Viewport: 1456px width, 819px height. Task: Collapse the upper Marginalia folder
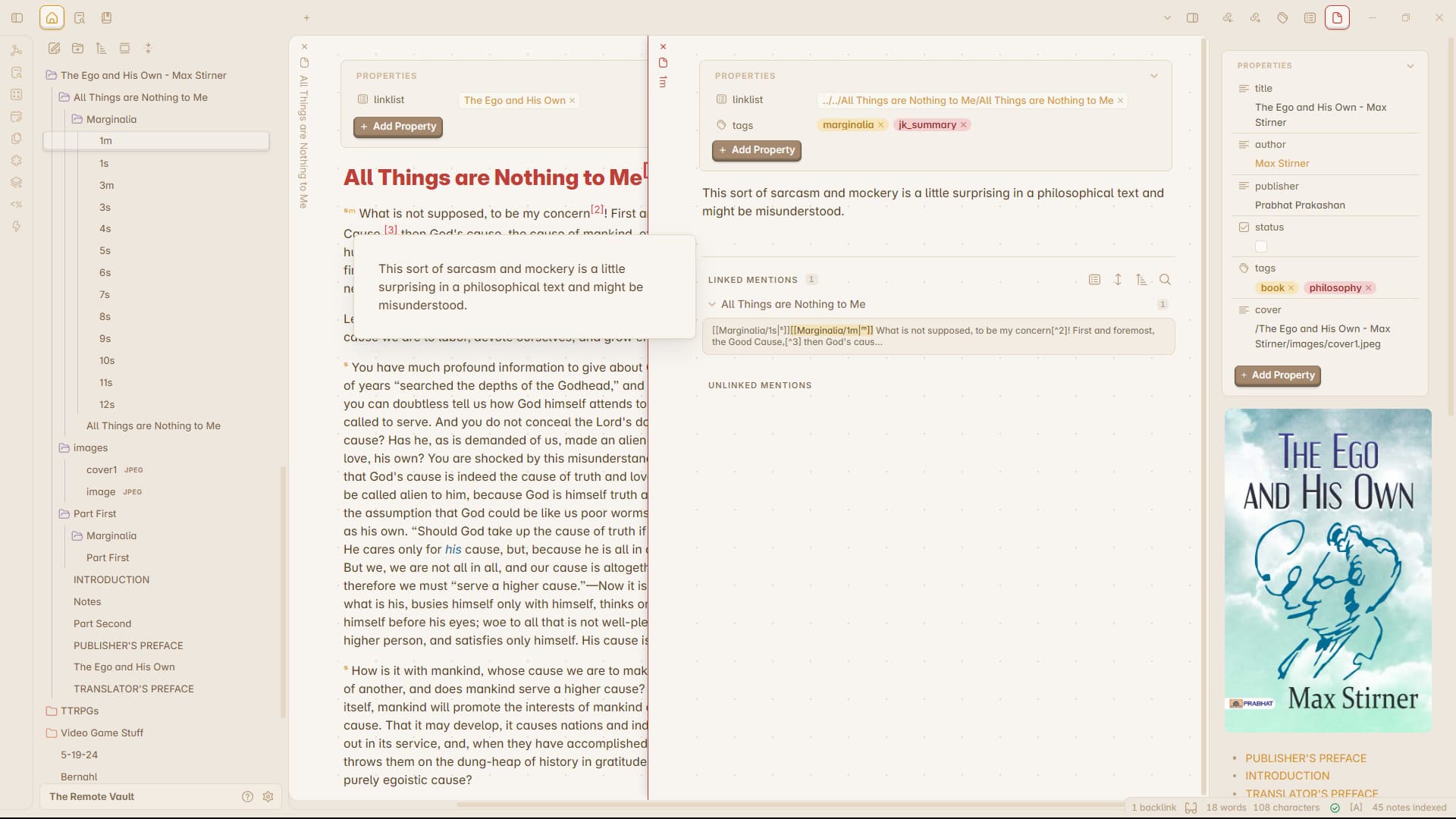(111, 119)
